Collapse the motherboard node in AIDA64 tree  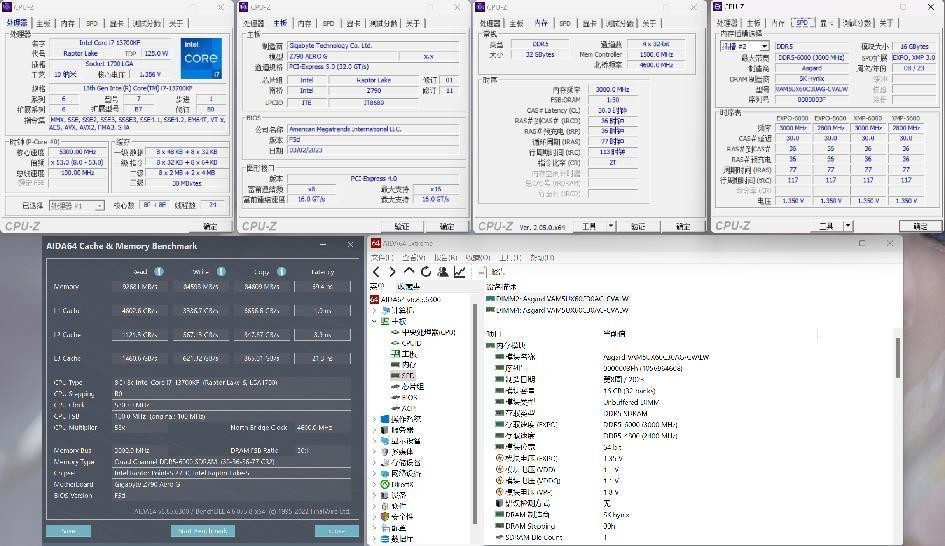pyautogui.click(x=375, y=321)
